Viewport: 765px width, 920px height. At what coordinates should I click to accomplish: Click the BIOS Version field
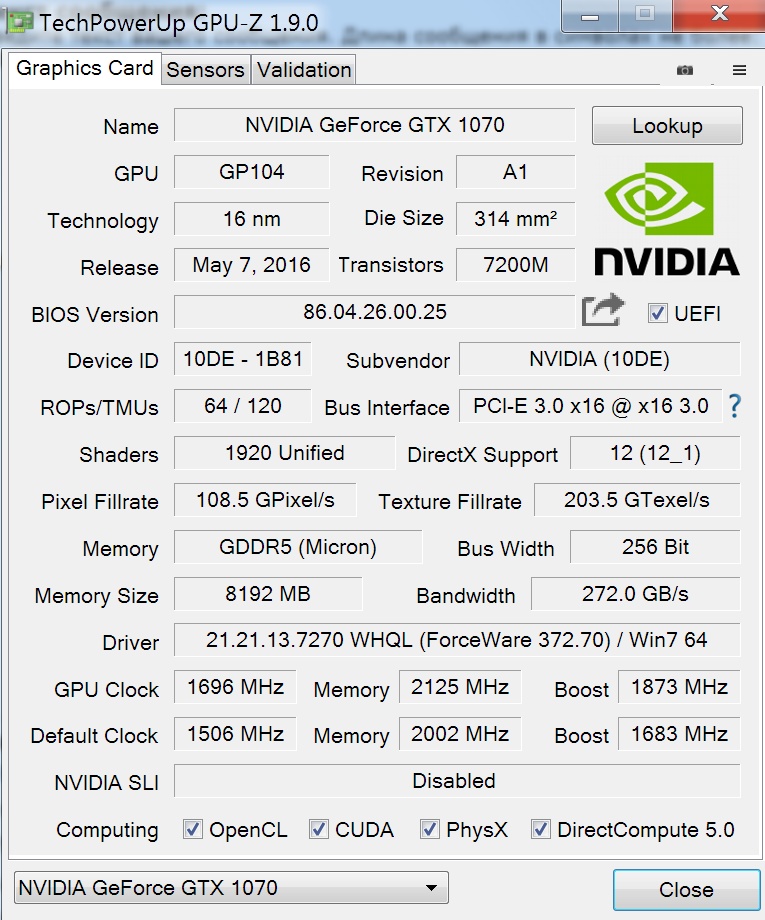[x=375, y=312]
